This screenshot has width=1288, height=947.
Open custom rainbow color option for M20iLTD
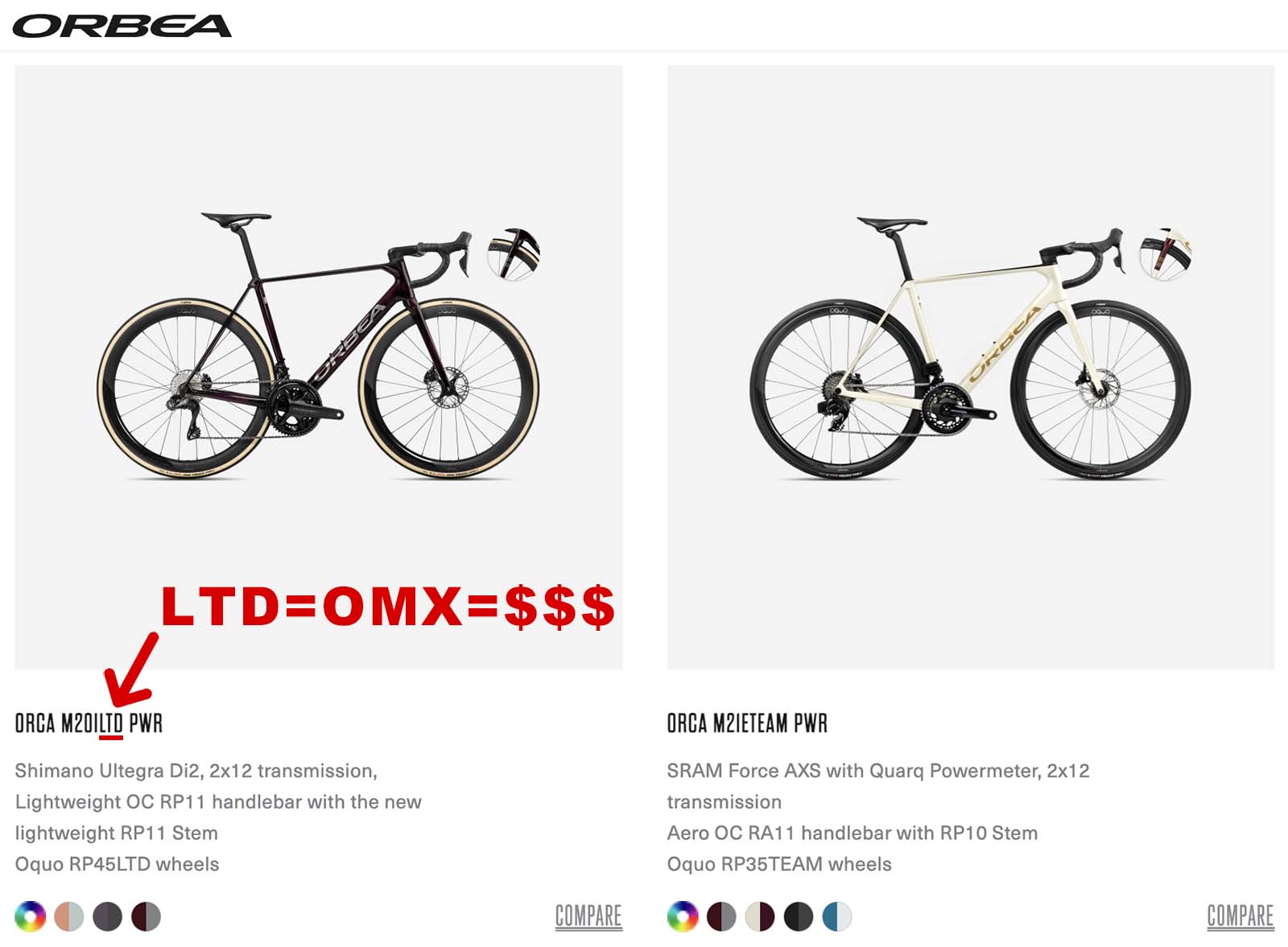tap(31, 916)
